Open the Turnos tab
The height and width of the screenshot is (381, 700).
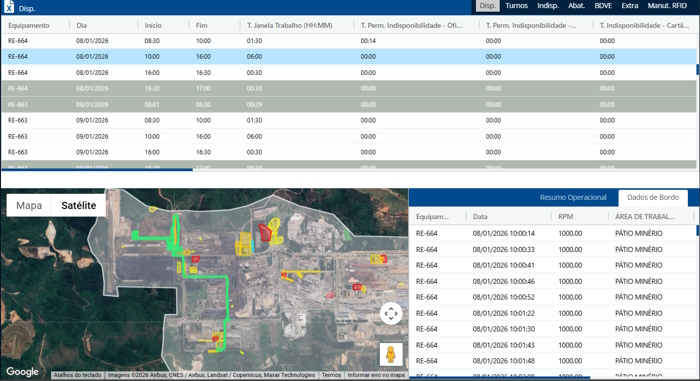coord(517,6)
